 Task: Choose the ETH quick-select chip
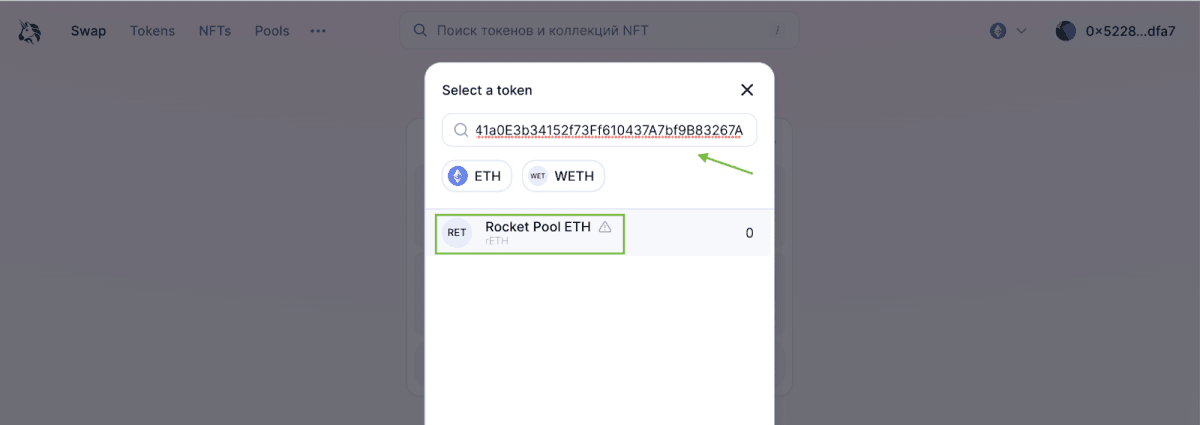click(477, 176)
